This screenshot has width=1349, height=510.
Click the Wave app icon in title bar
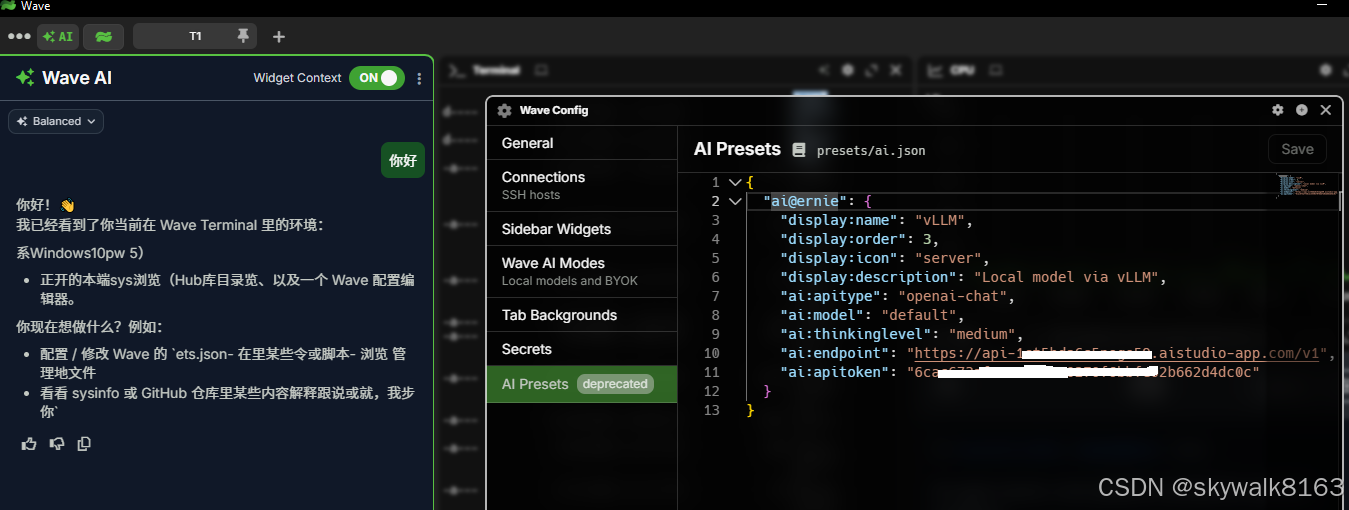[8, 6]
